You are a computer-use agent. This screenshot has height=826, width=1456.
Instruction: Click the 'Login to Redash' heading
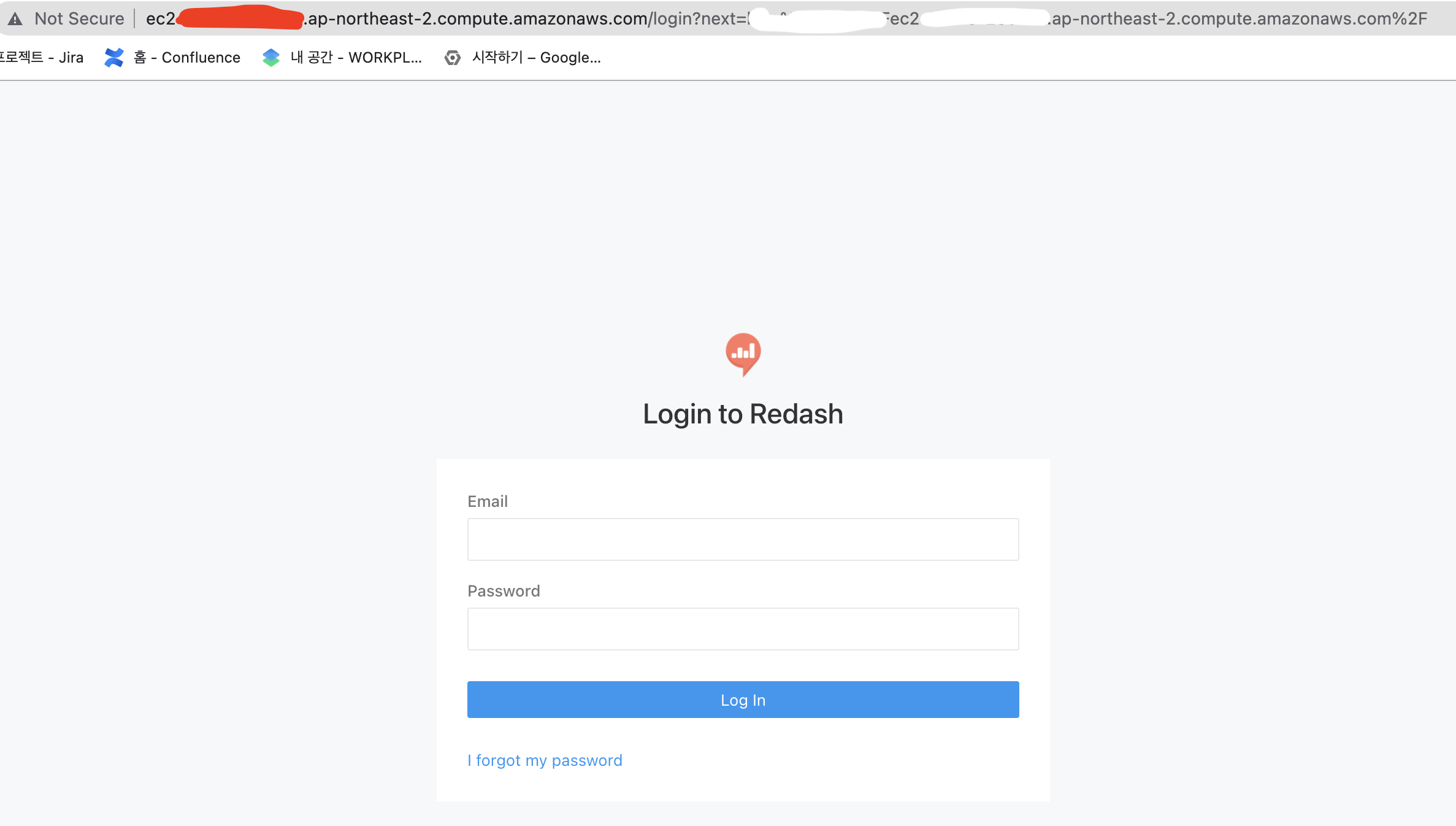click(743, 414)
